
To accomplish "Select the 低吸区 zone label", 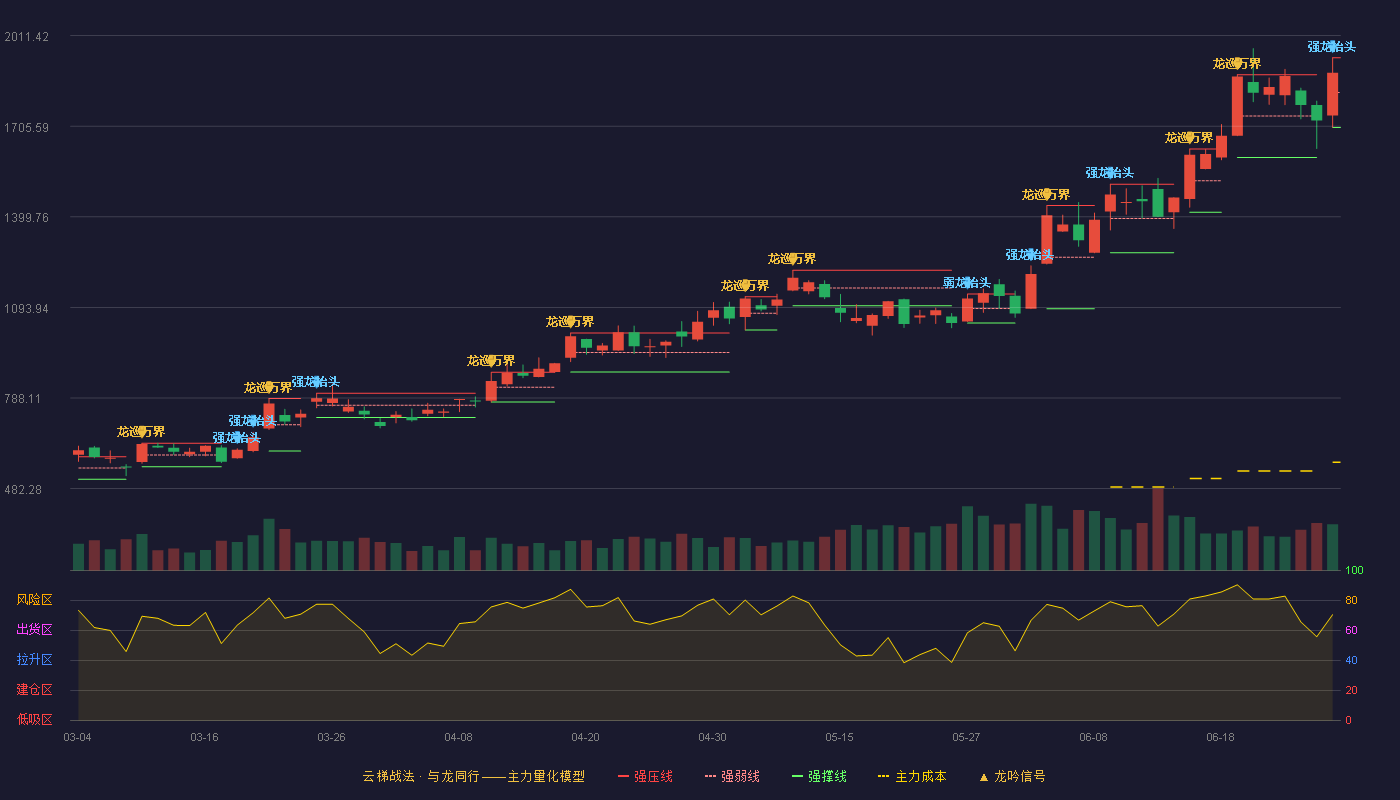I will [34, 720].
